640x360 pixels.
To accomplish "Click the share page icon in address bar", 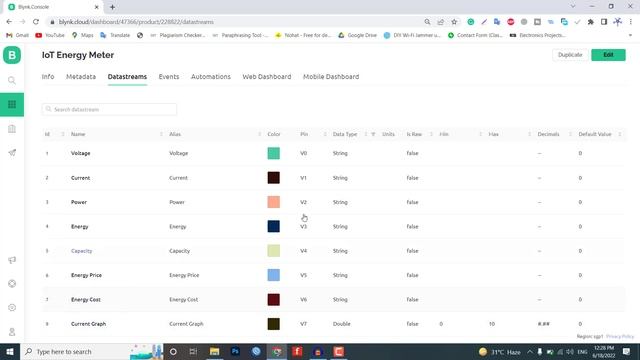I will tap(440, 22).
